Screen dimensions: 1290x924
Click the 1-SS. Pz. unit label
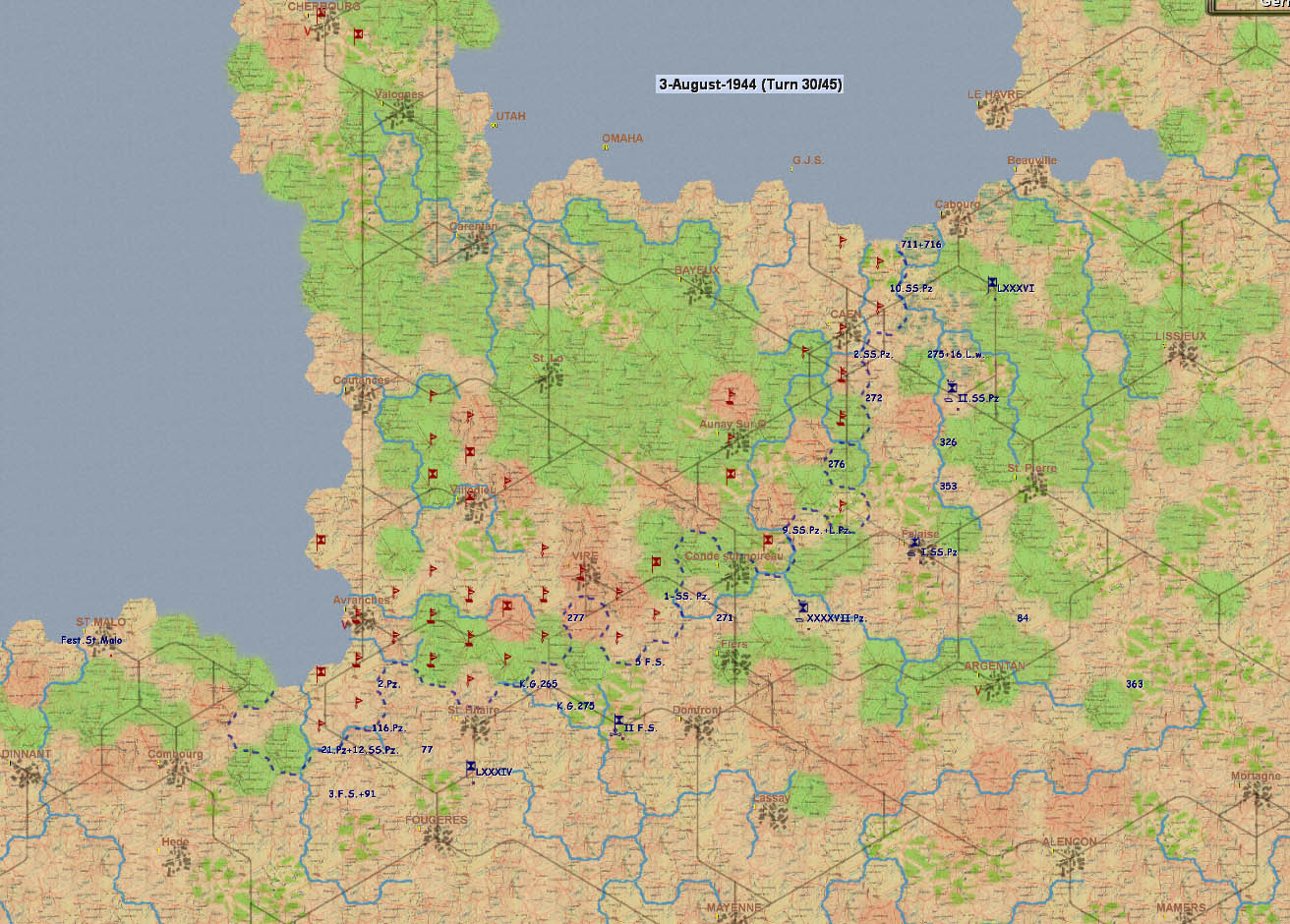tap(686, 597)
